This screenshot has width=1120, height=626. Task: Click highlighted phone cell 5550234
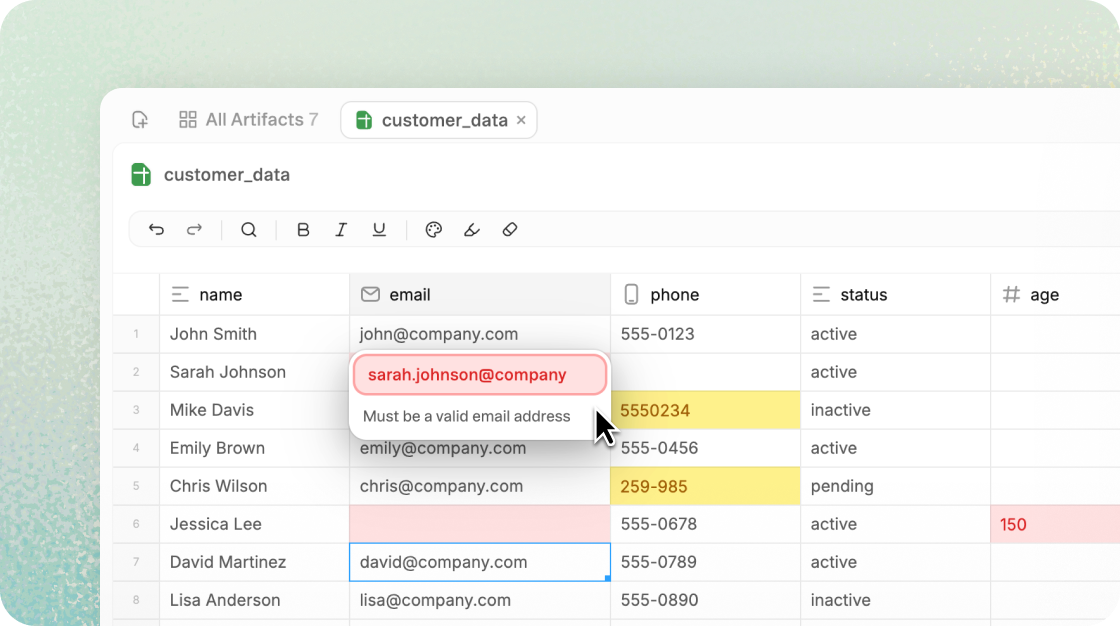point(706,410)
